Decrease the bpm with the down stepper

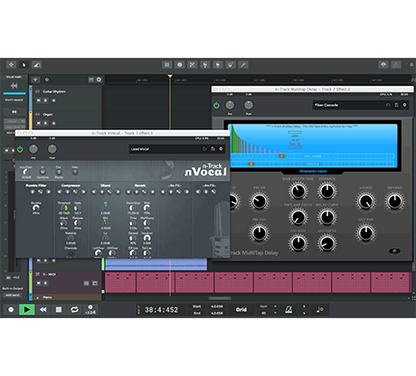tap(275, 313)
